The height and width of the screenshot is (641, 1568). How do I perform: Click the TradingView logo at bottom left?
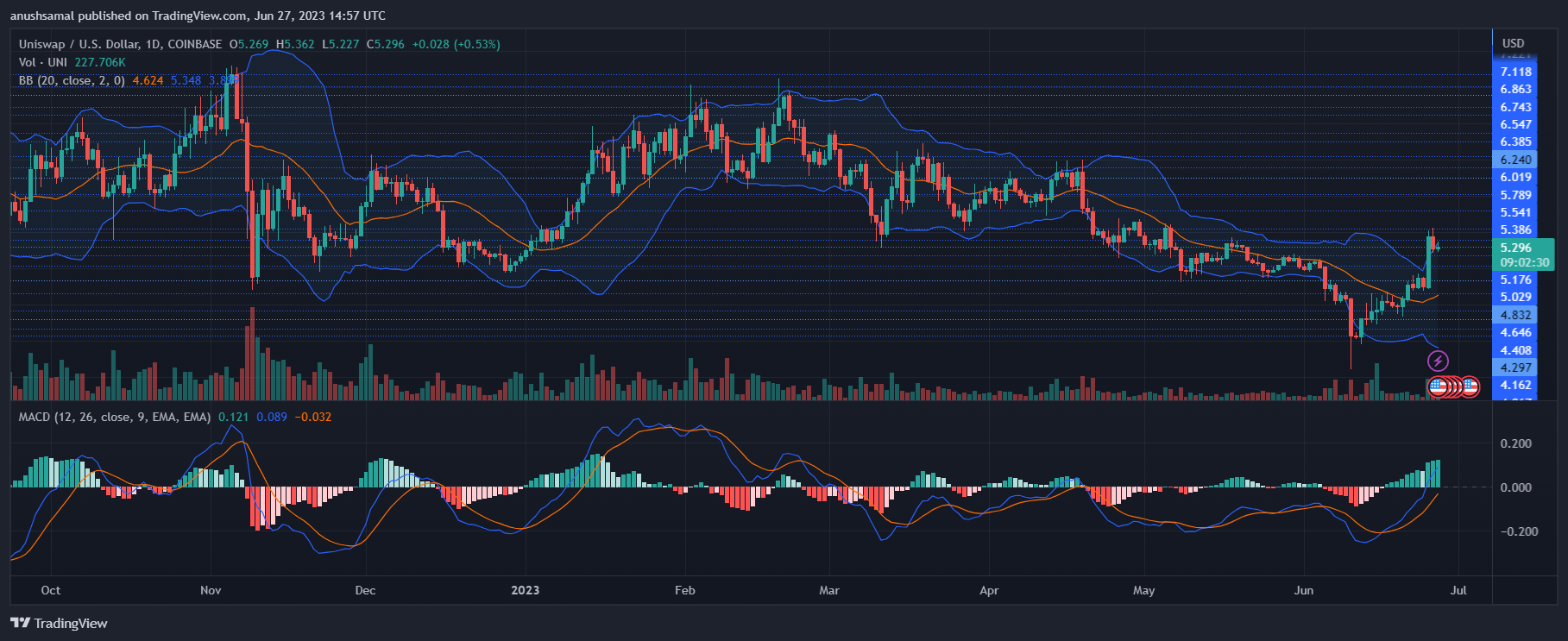(60, 623)
